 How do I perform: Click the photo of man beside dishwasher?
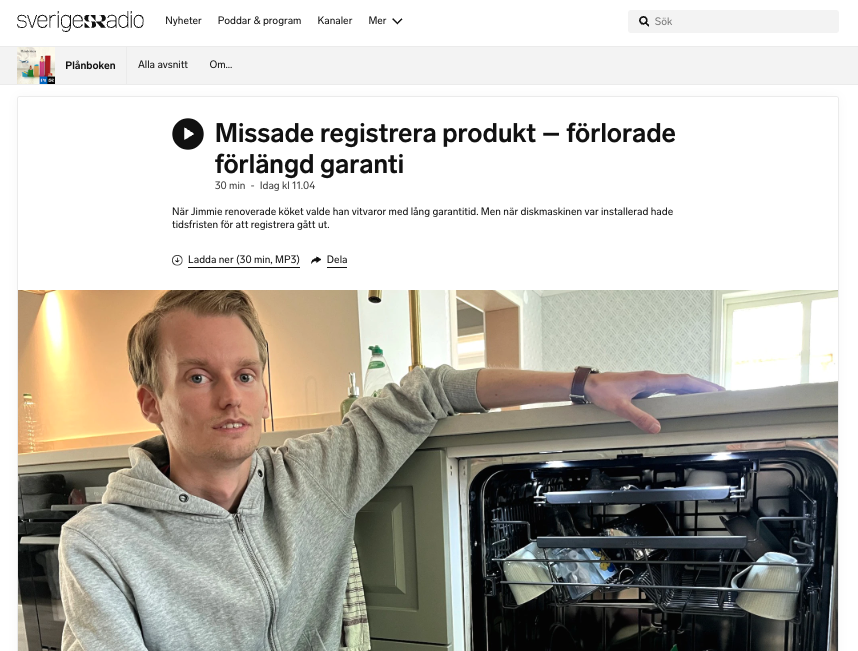click(428, 470)
